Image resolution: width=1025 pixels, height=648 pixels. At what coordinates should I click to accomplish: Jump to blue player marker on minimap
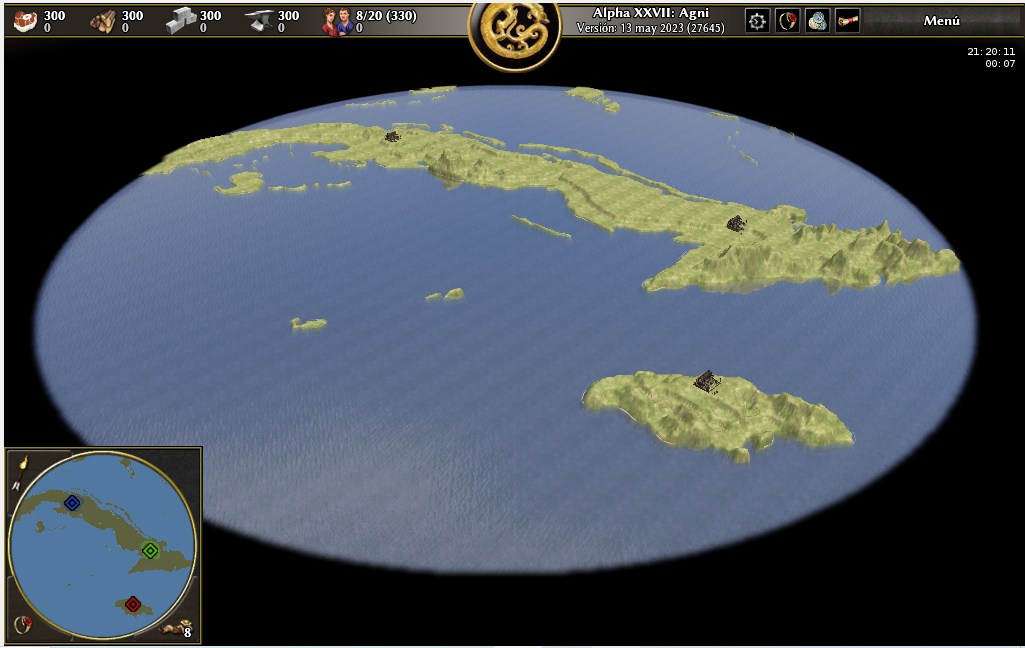point(72,502)
